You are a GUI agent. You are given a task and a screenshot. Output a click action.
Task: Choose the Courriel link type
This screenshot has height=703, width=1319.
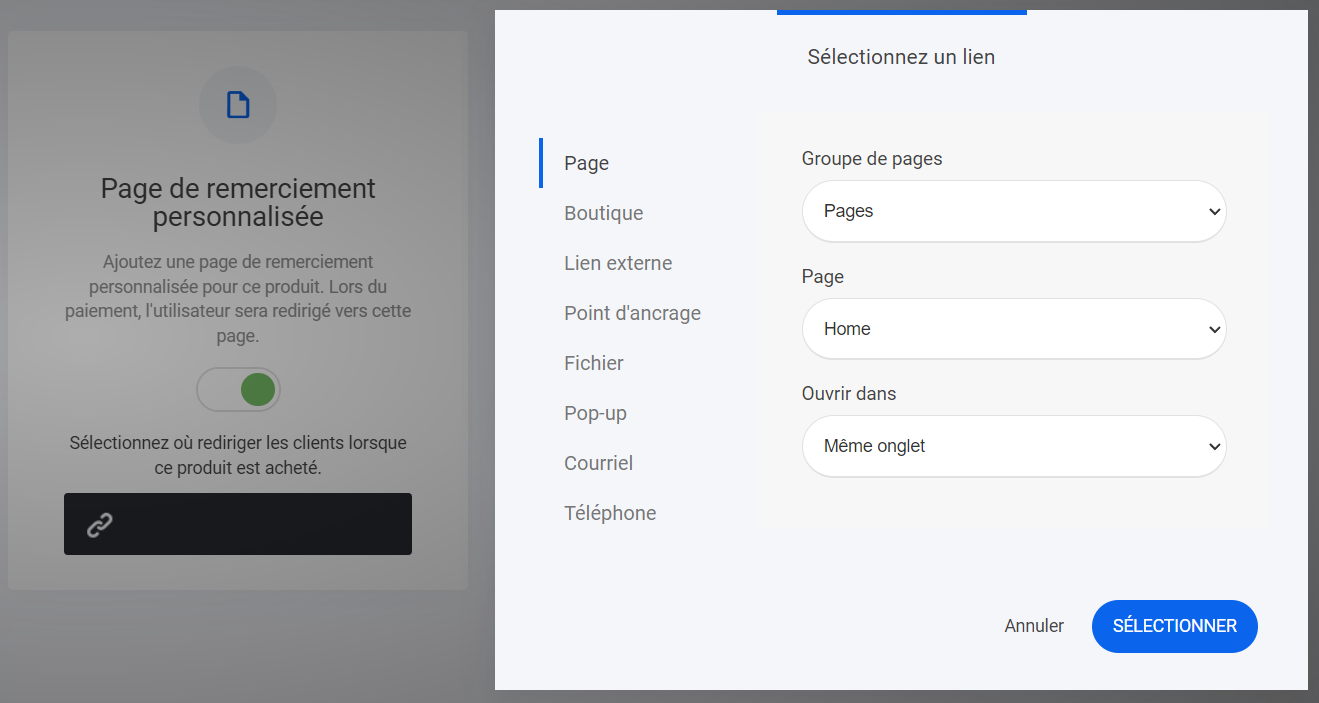click(x=598, y=463)
